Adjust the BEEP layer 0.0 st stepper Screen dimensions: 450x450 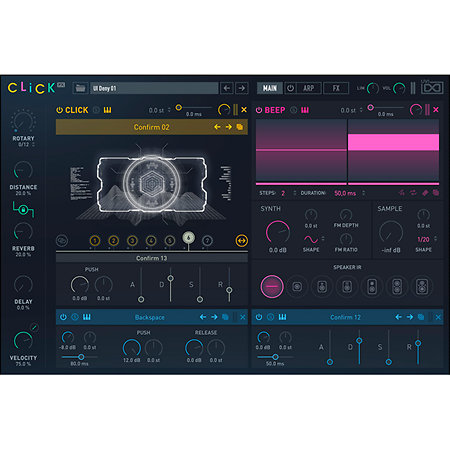361,110
